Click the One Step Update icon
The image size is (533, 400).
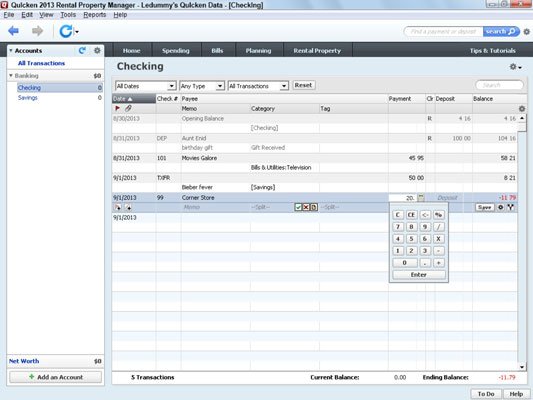pyautogui.click(x=66, y=31)
